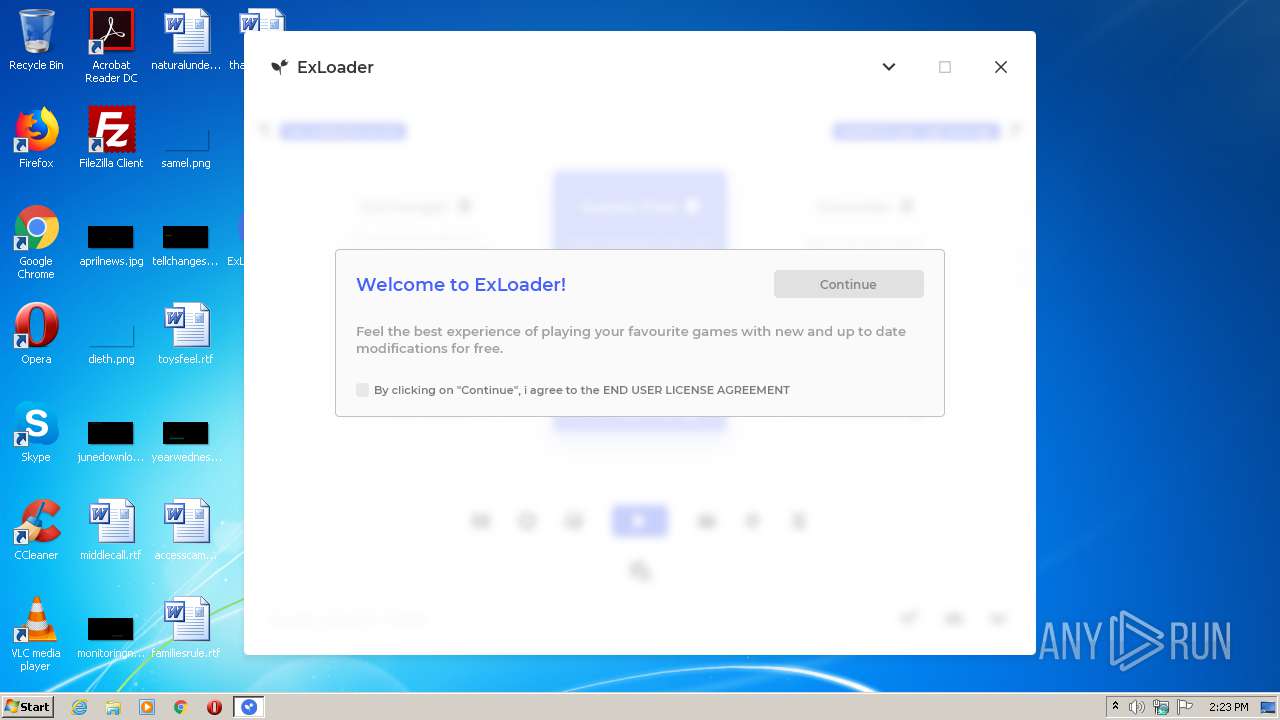Click the "Welcome to ExLoader!" heading
This screenshot has height=720, width=1280.
(x=461, y=284)
